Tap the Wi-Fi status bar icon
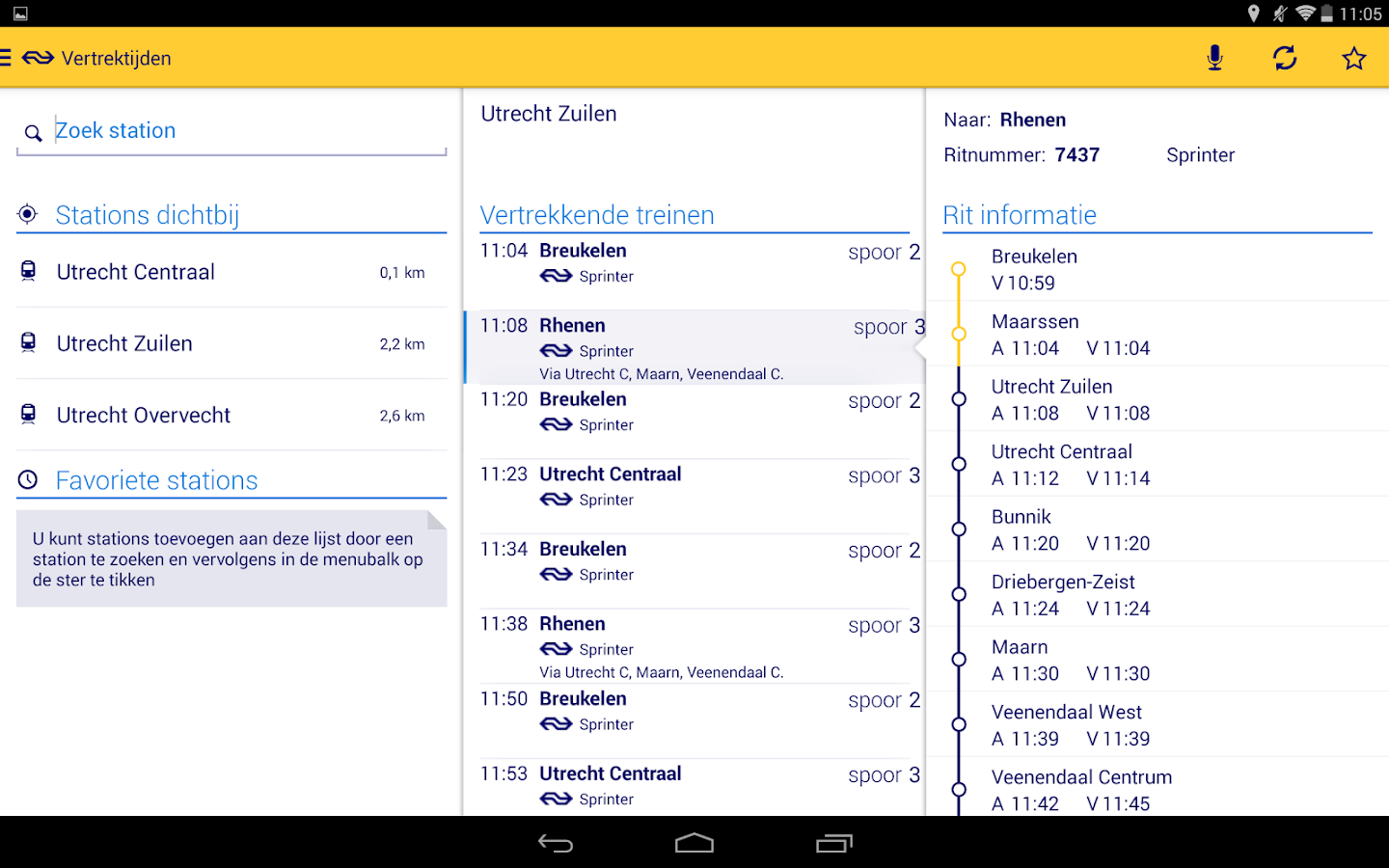 [1305, 14]
